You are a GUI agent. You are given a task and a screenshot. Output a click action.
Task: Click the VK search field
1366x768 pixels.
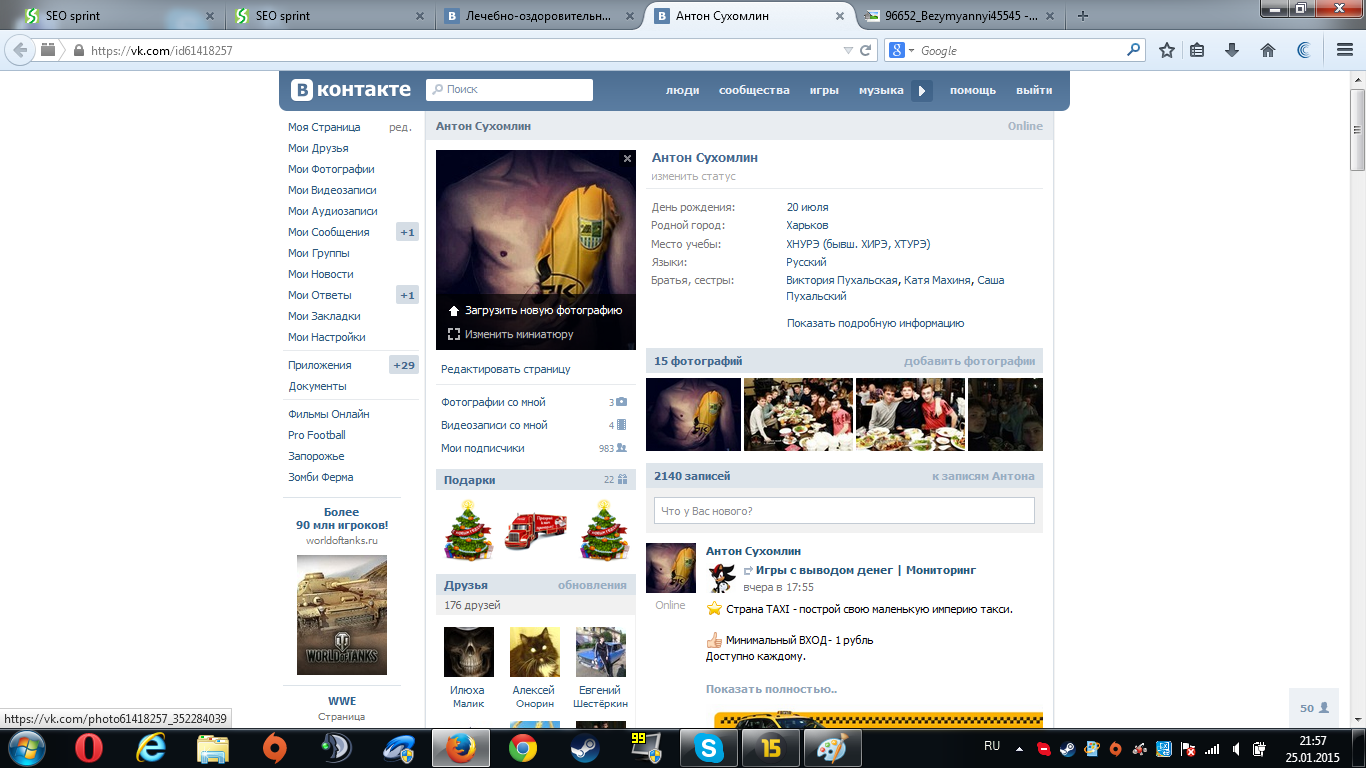(x=509, y=90)
